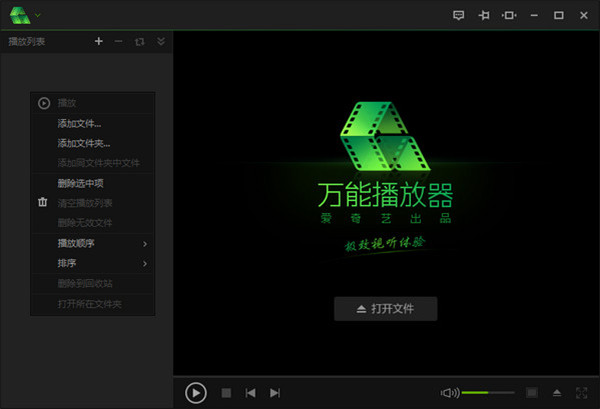
Task: Toggle playlist loop mode icon
Action: [x=140, y=41]
